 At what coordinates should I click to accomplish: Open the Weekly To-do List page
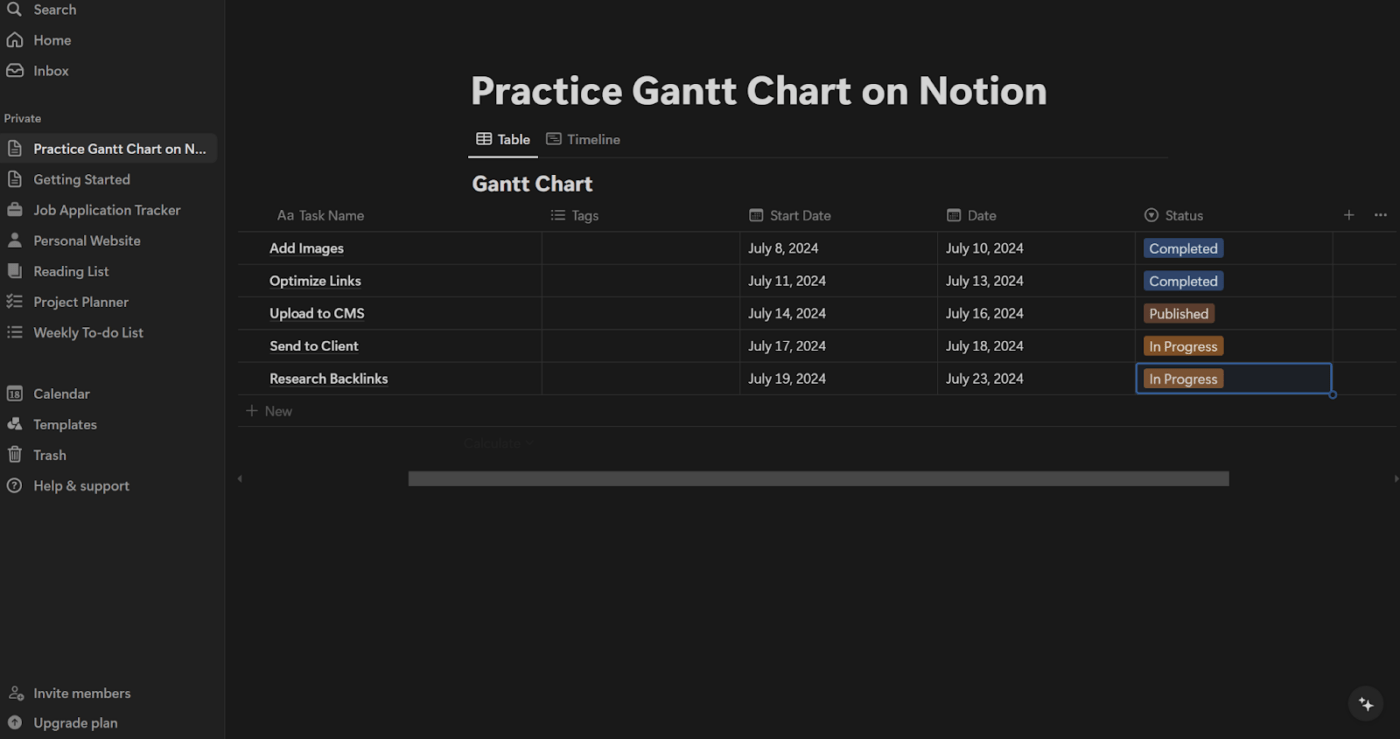pyautogui.click(x=88, y=332)
